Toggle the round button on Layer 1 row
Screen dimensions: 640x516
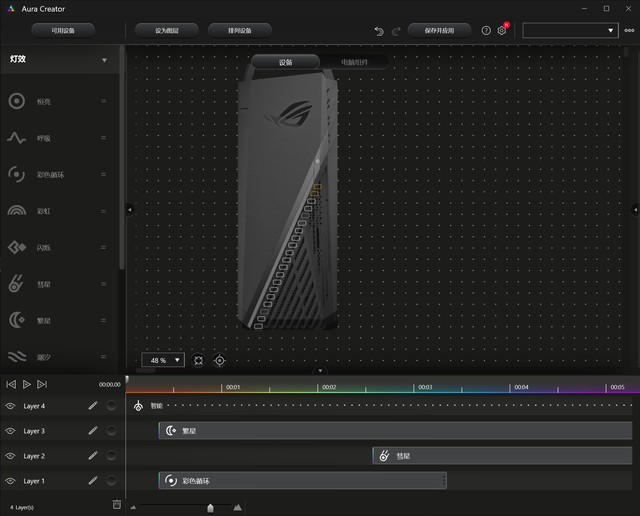(x=111, y=481)
